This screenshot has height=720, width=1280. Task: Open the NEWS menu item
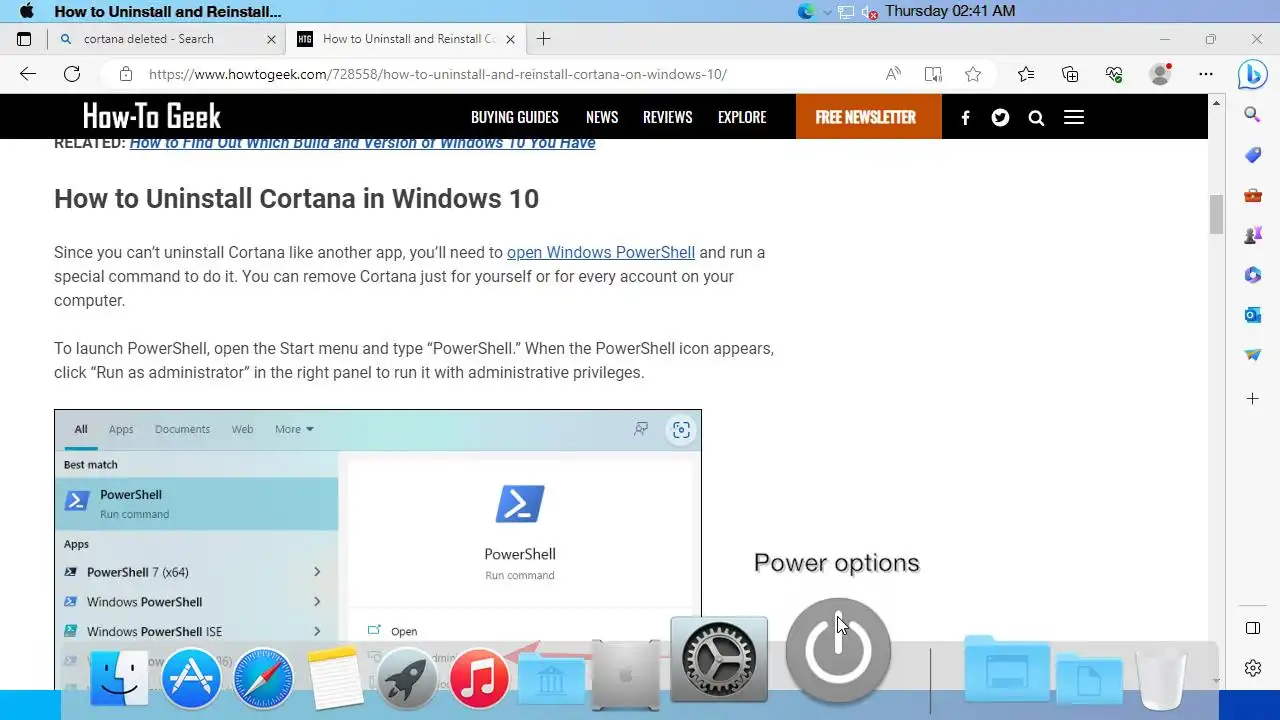[x=602, y=117]
